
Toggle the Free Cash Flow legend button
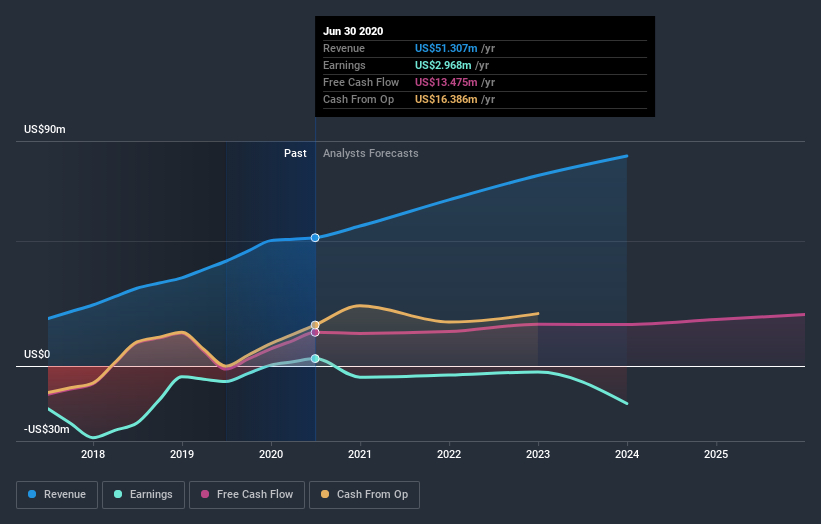[x=247, y=495]
